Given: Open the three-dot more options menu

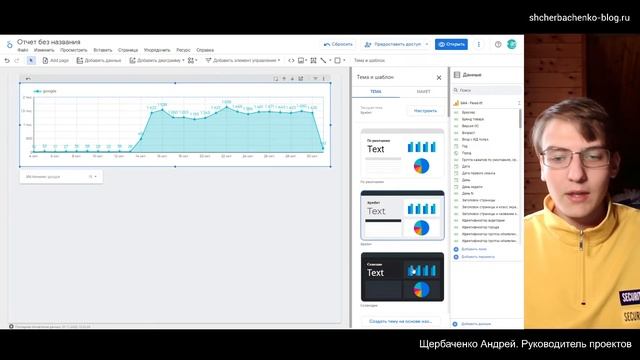Looking at the screenshot, I should click(479, 44).
